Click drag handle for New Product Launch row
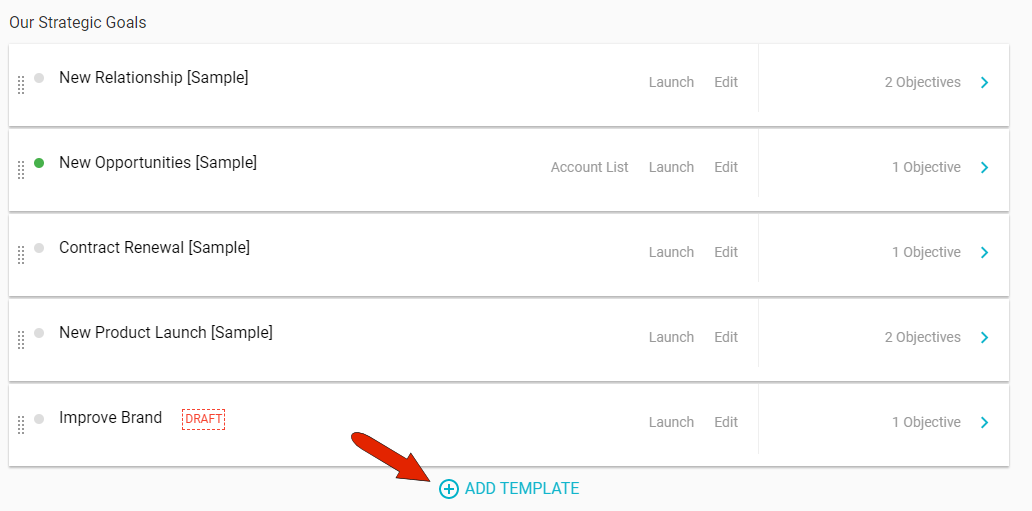 [x=21, y=340]
